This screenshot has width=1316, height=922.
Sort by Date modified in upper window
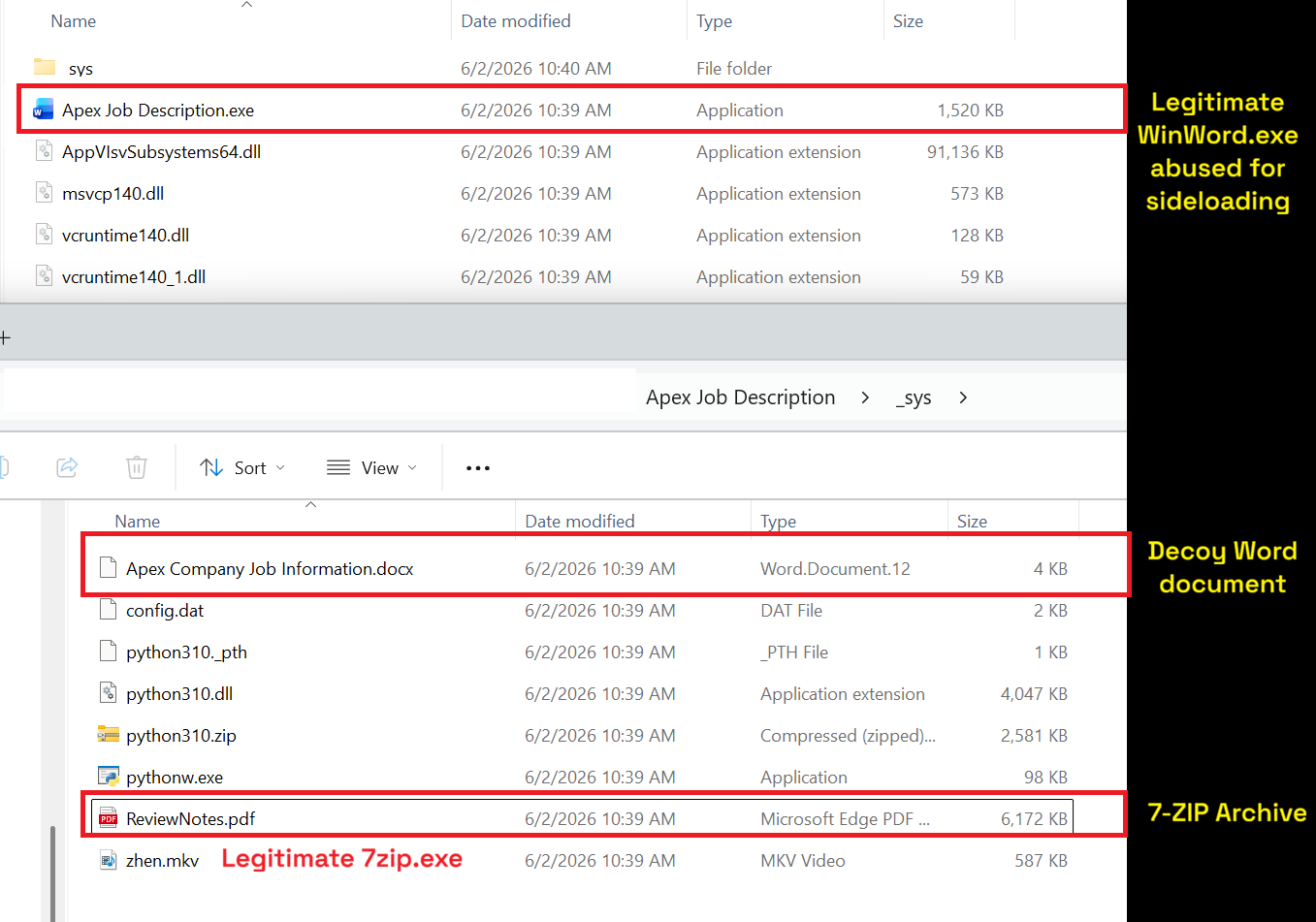coord(516,21)
